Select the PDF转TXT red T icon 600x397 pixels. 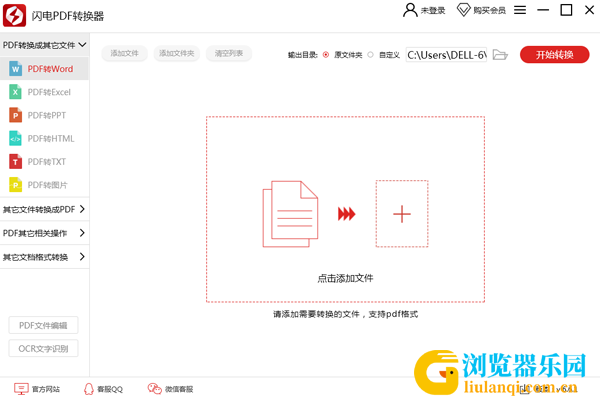click(15, 162)
